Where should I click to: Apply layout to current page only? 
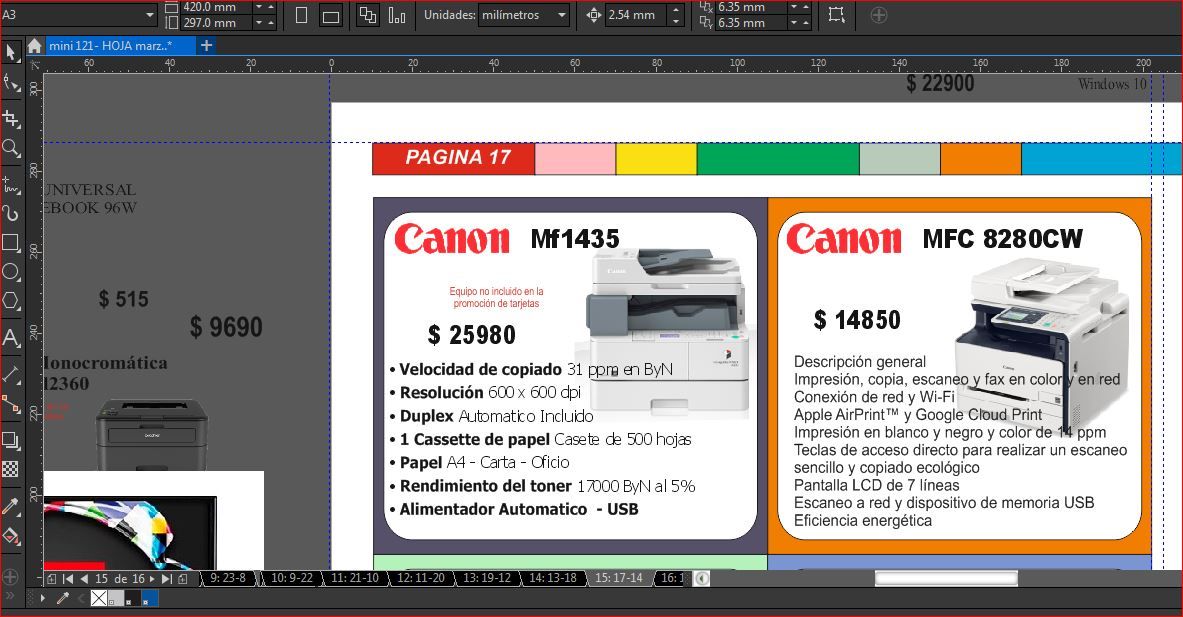[397, 15]
